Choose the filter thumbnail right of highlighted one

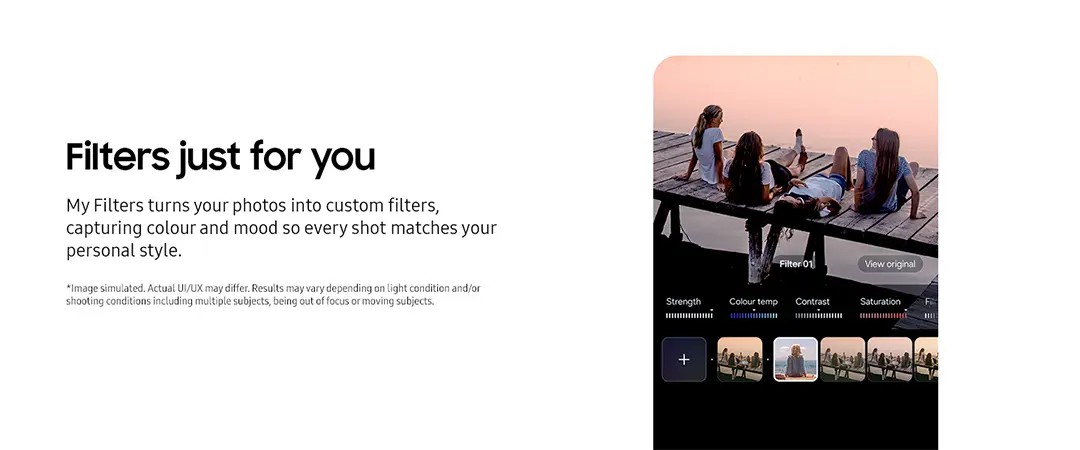[842, 359]
